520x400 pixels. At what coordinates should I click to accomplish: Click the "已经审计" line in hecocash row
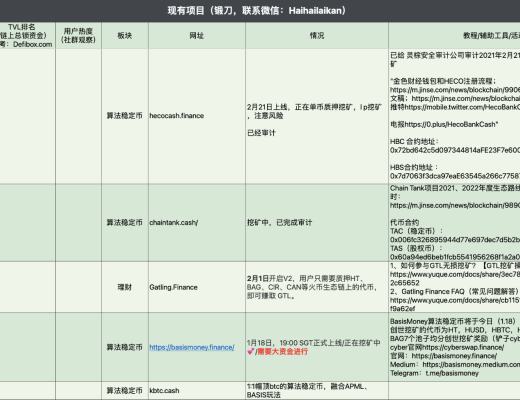point(261,133)
